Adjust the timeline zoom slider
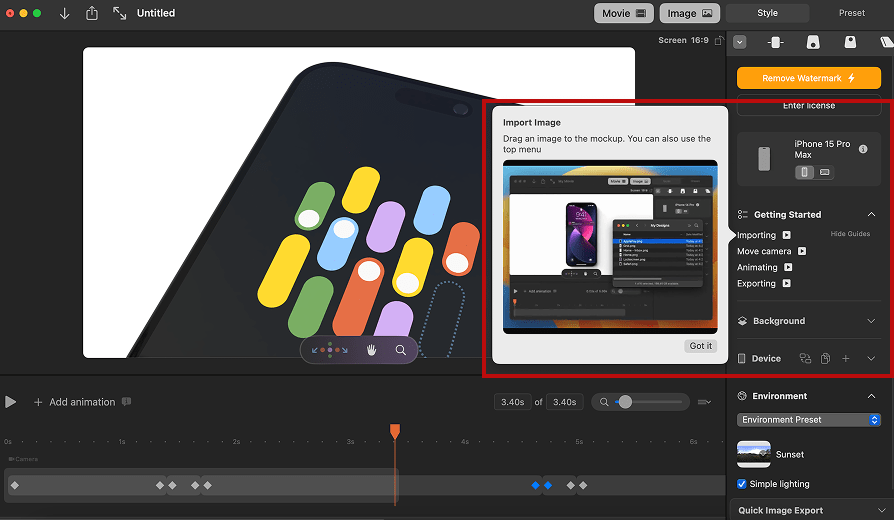 tap(625, 402)
